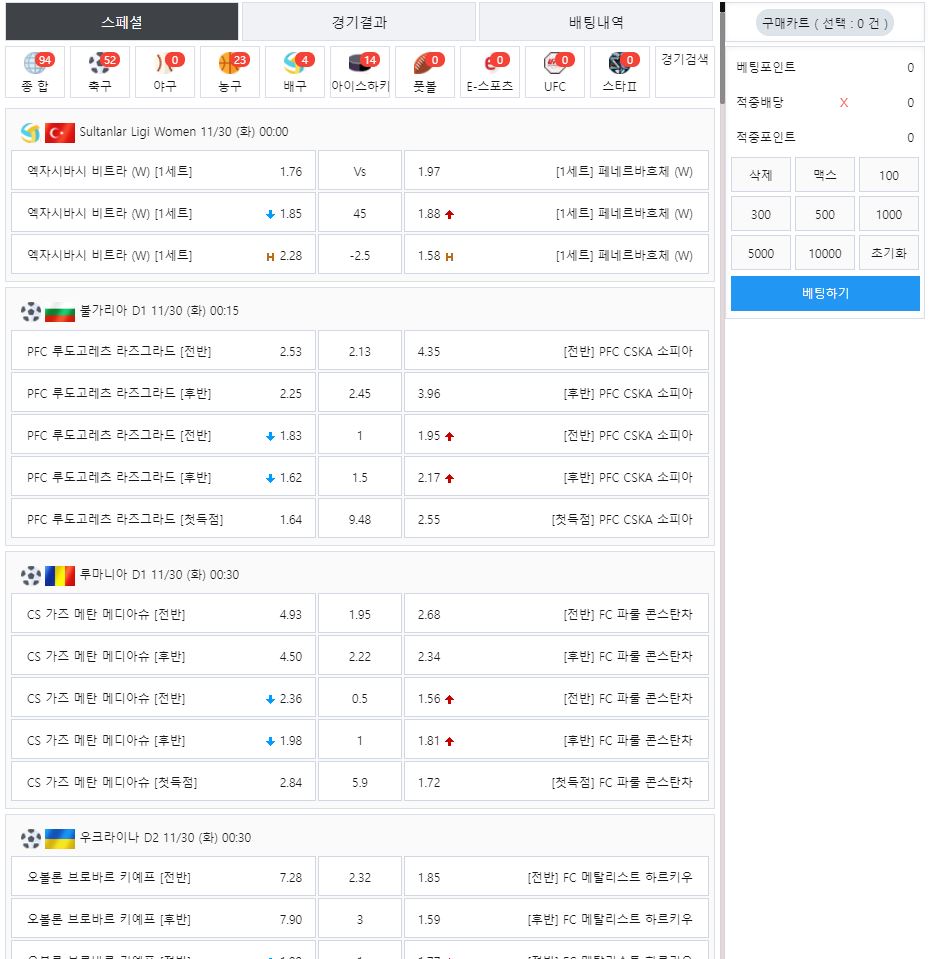Click the Turkey flag for Sultanlar Ligi
935x959 pixels.
[59, 132]
